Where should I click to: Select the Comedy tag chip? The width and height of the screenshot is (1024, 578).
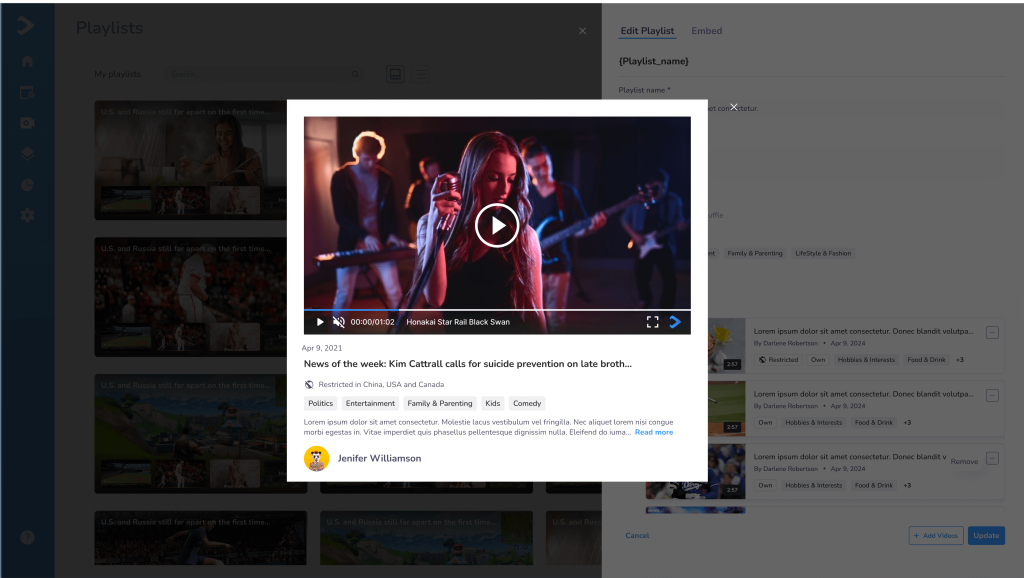coord(527,404)
